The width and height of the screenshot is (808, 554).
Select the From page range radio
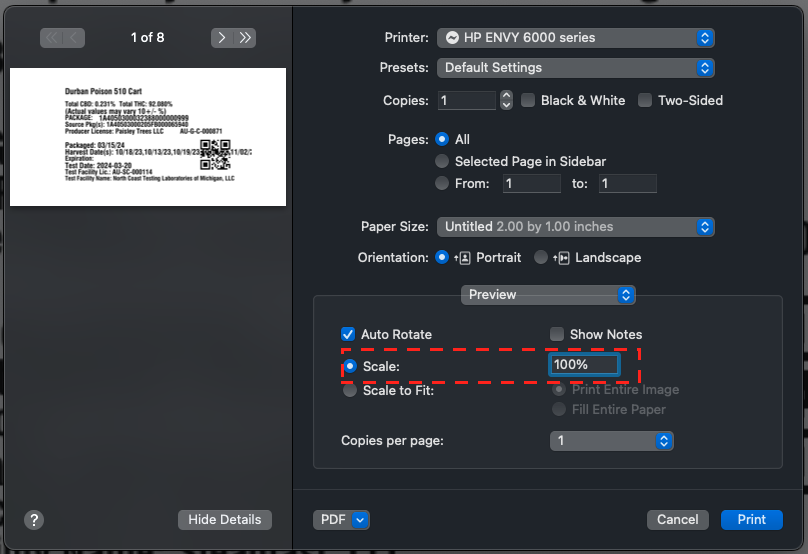click(442, 183)
